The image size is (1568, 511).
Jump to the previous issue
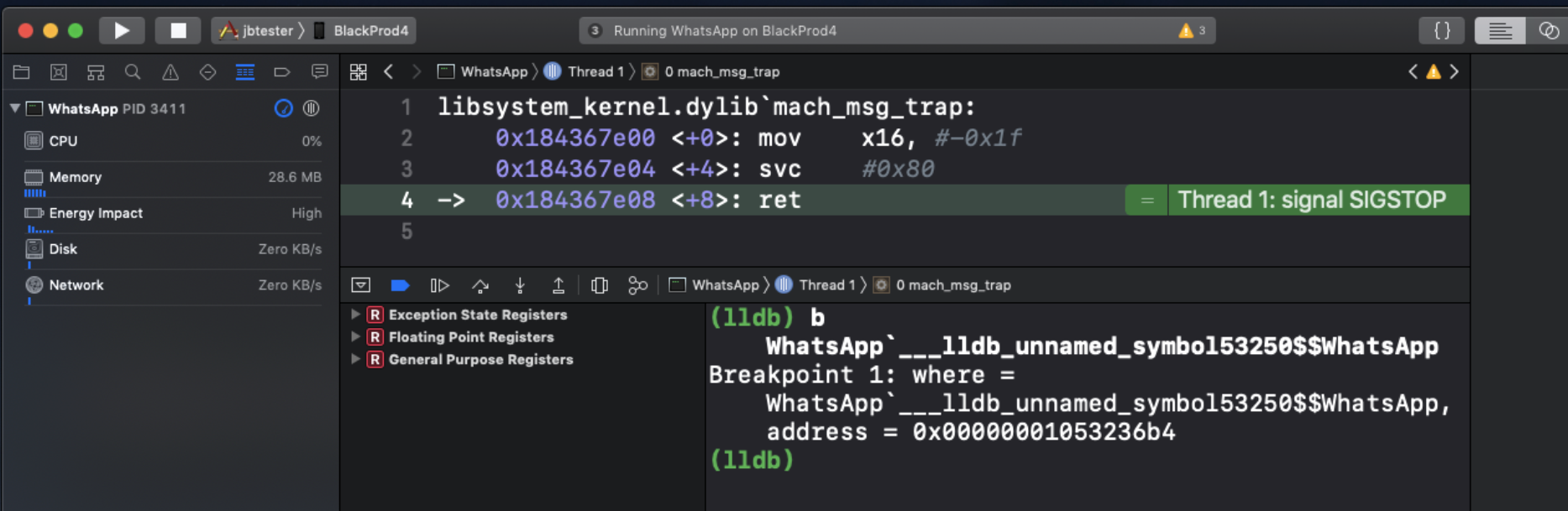[x=1413, y=72]
